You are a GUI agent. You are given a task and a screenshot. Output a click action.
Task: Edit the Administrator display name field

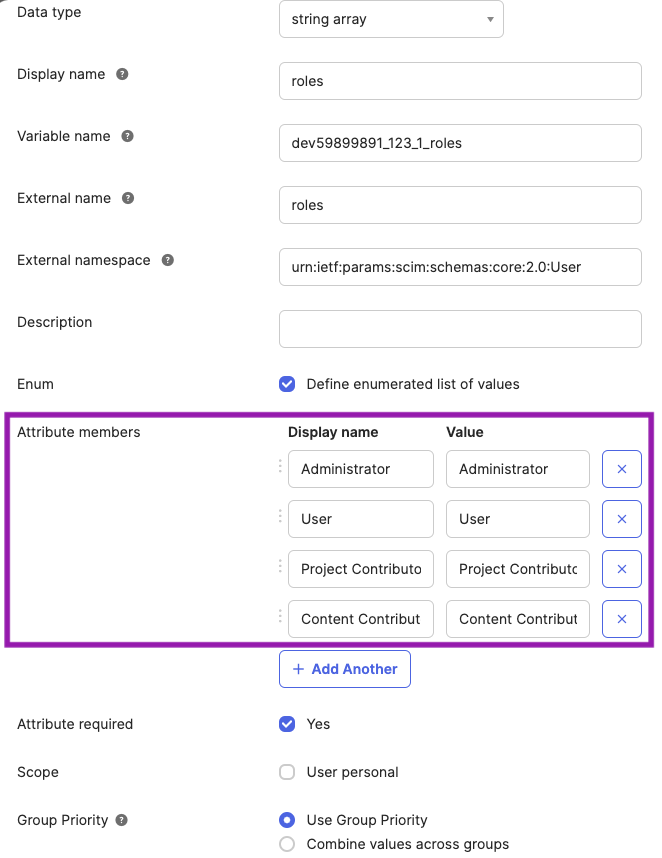[361, 469]
